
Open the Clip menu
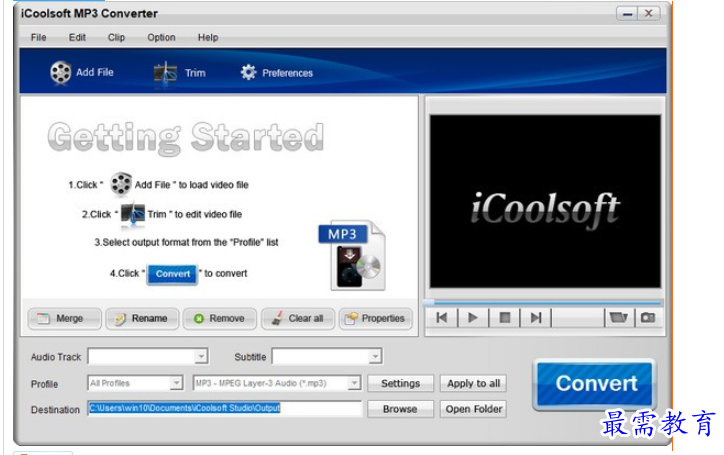(x=116, y=37)
